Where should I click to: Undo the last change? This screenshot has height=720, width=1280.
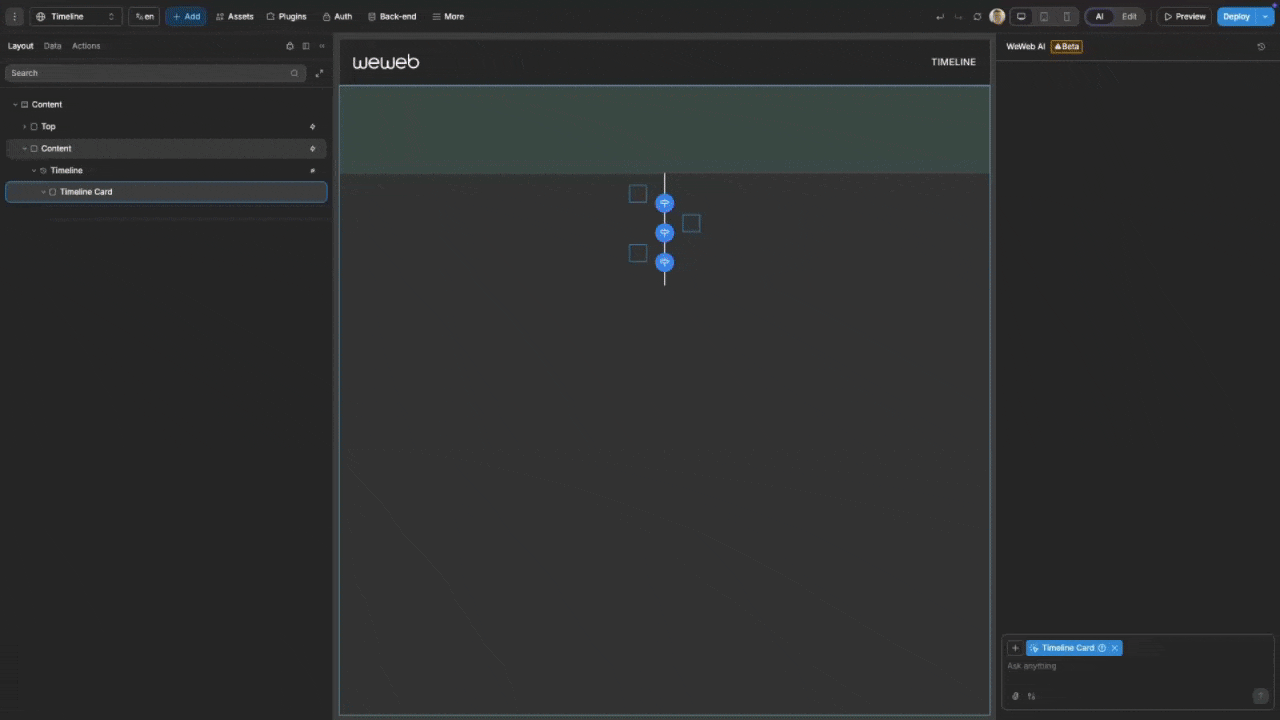[939, 16]
